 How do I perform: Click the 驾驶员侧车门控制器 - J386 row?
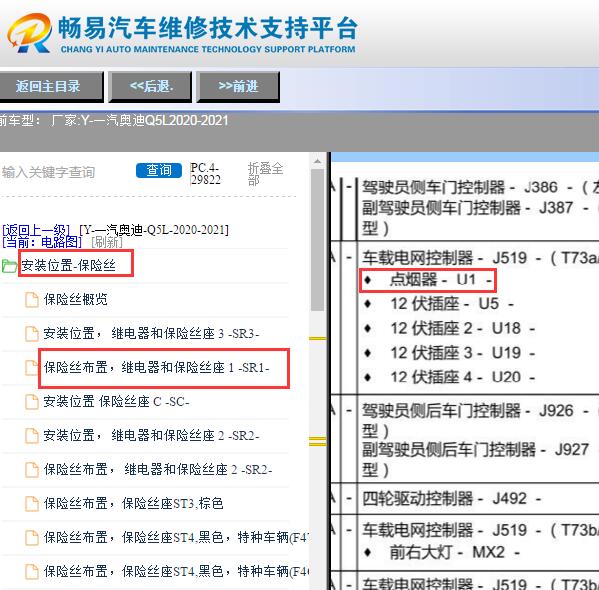tap(480, 188)
